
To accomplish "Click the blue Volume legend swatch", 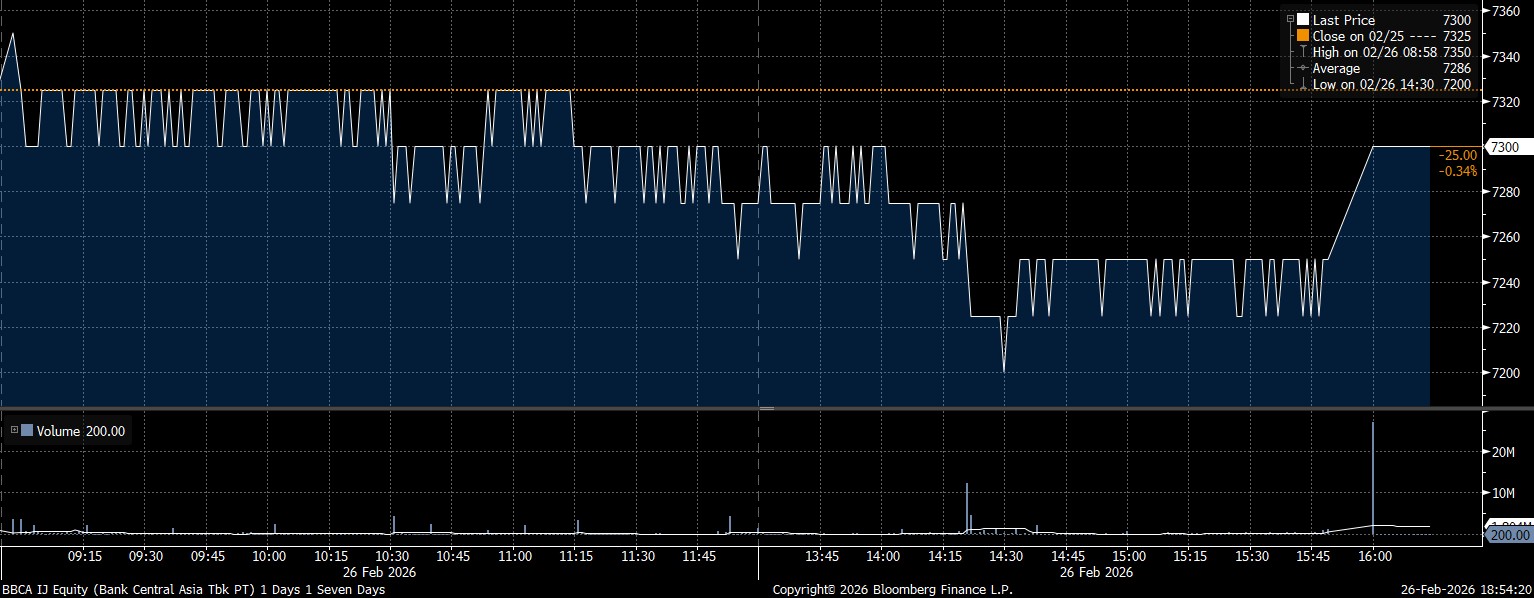I will (27, 431).
